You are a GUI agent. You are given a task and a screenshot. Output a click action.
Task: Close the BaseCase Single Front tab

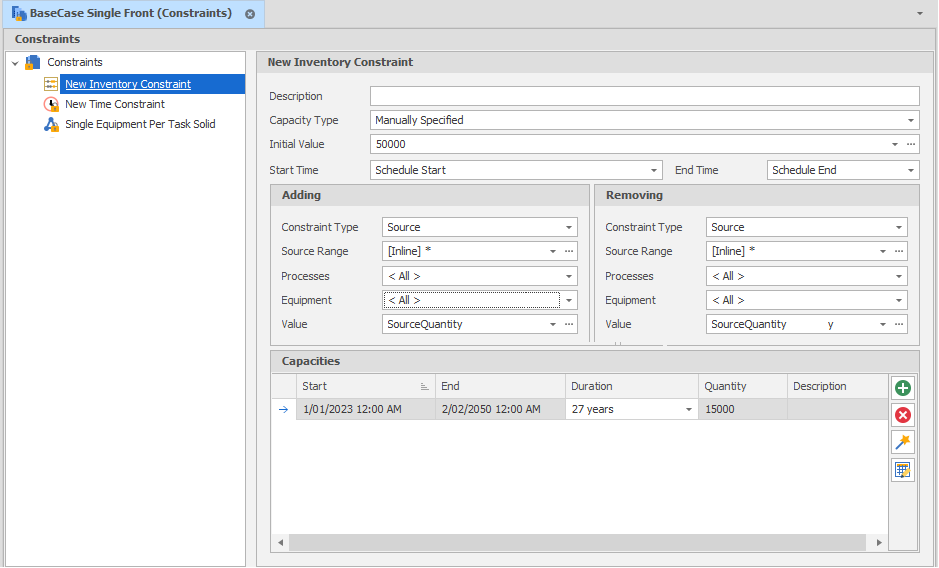pos(250,14)
